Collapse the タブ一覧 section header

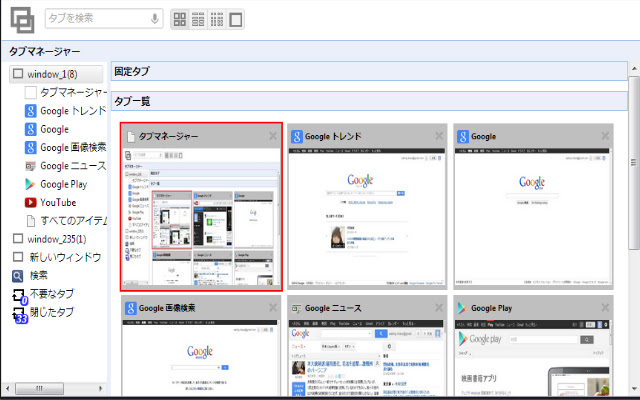(369, 101)
